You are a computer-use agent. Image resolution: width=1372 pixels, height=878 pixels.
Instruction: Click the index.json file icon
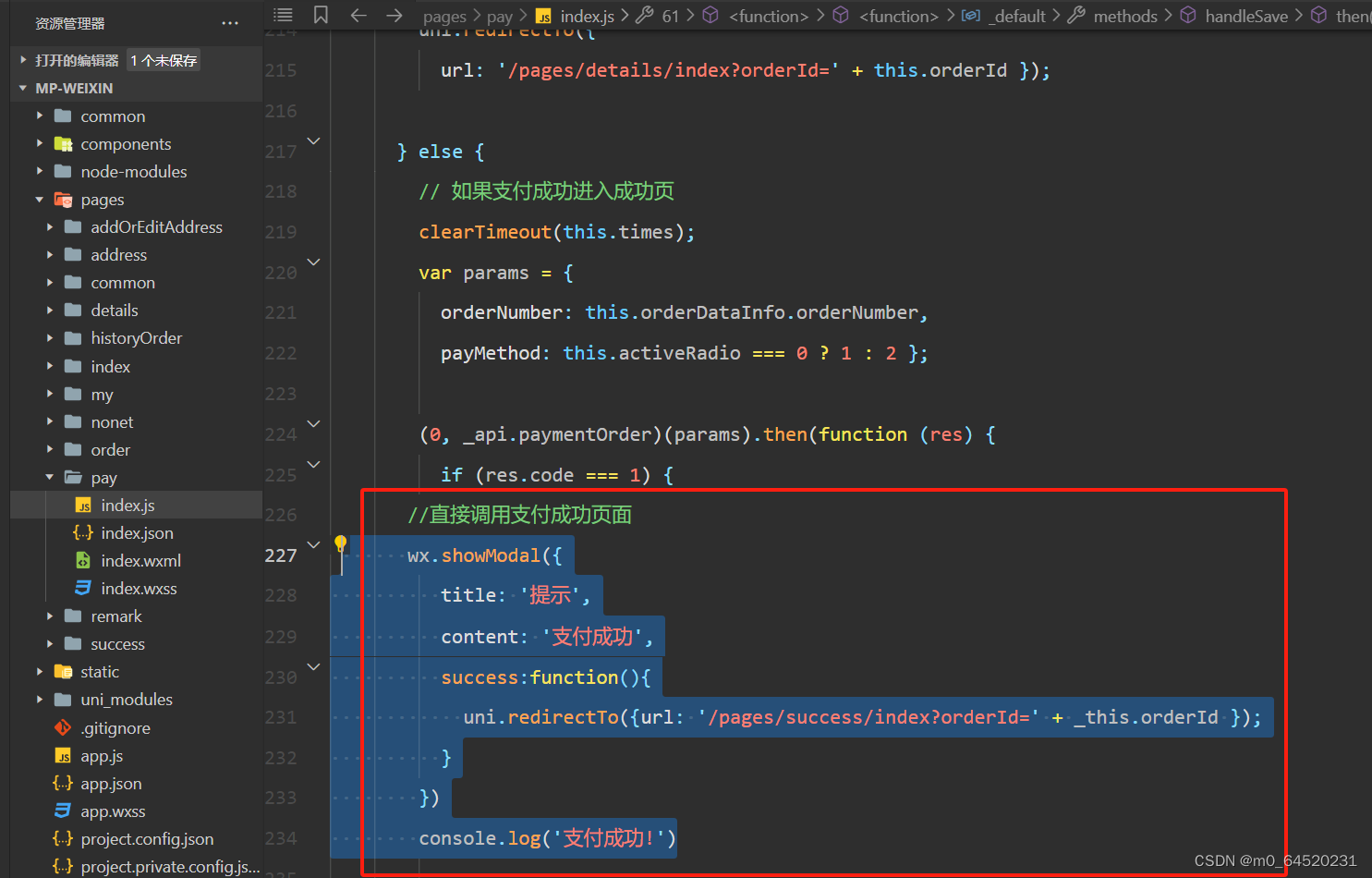tap(83, 533)
